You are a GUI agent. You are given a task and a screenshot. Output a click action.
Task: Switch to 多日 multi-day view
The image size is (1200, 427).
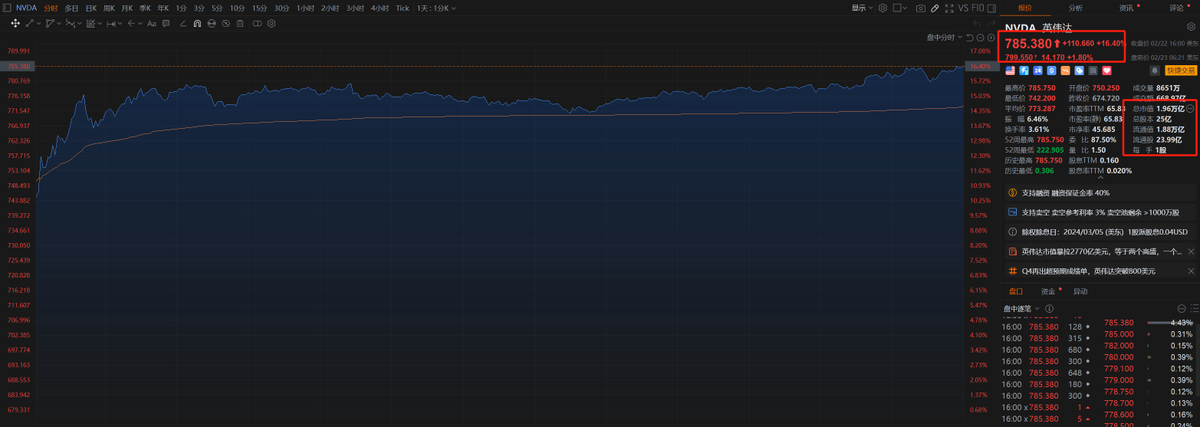pos(71,8)
